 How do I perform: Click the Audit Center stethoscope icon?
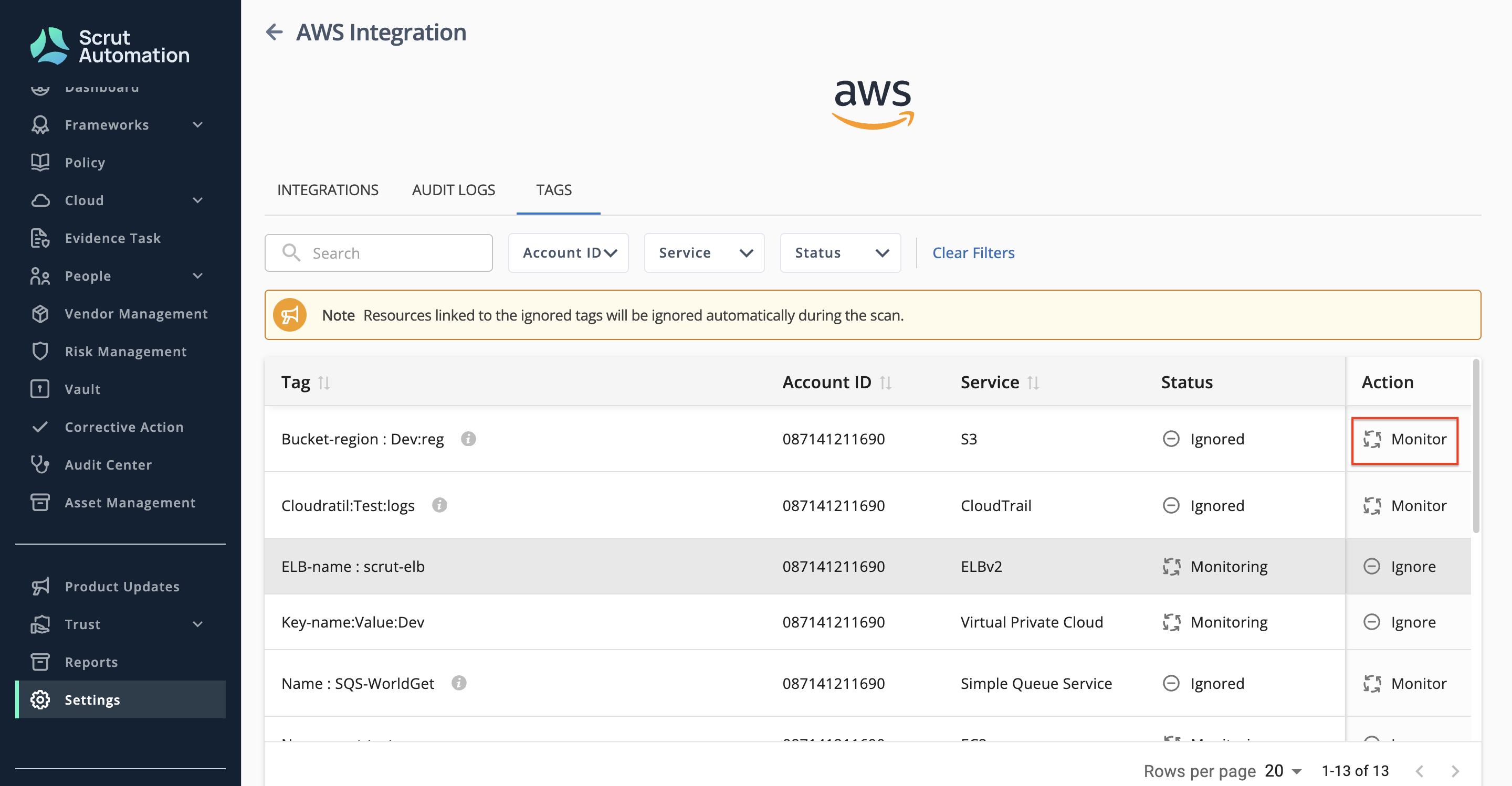pyautogui.click(x=40, y=464)
